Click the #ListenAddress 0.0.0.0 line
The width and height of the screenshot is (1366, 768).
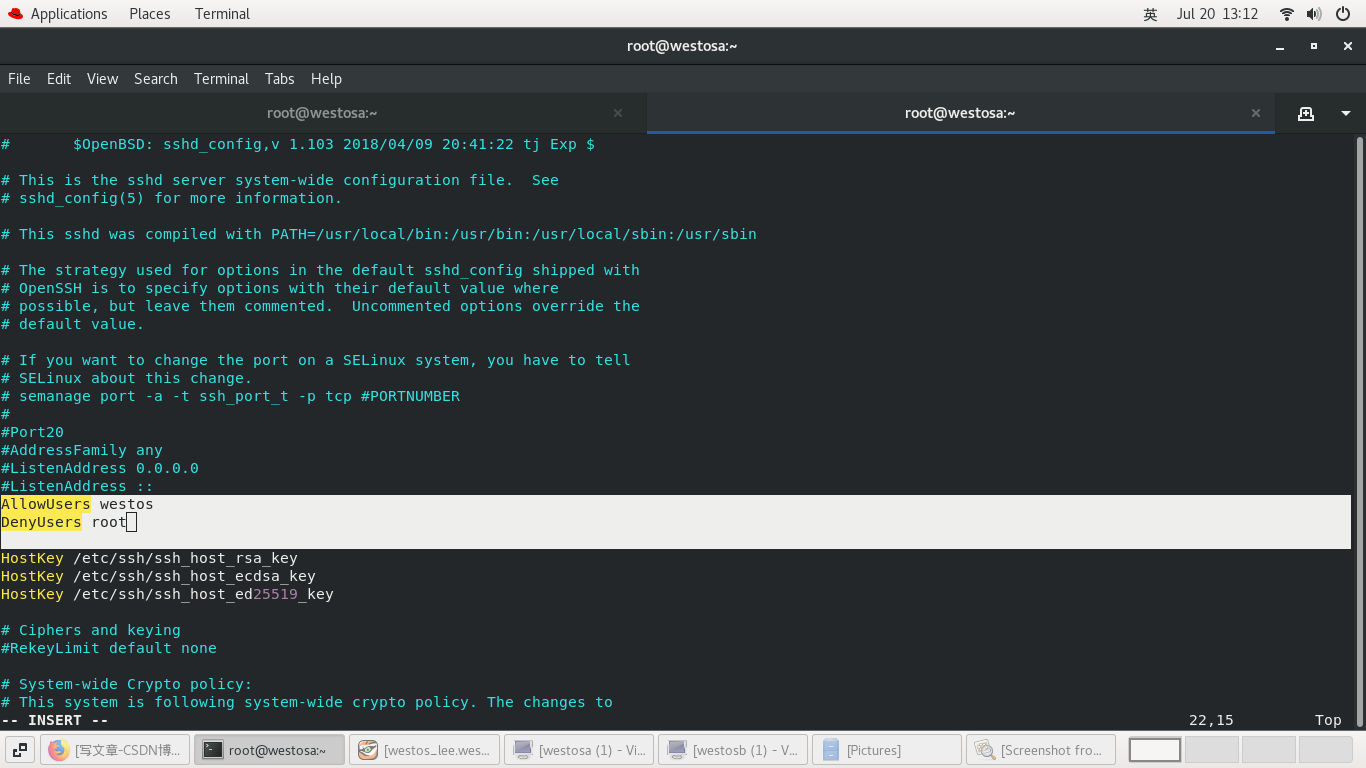pyautogui.click(x=99, y=468)
